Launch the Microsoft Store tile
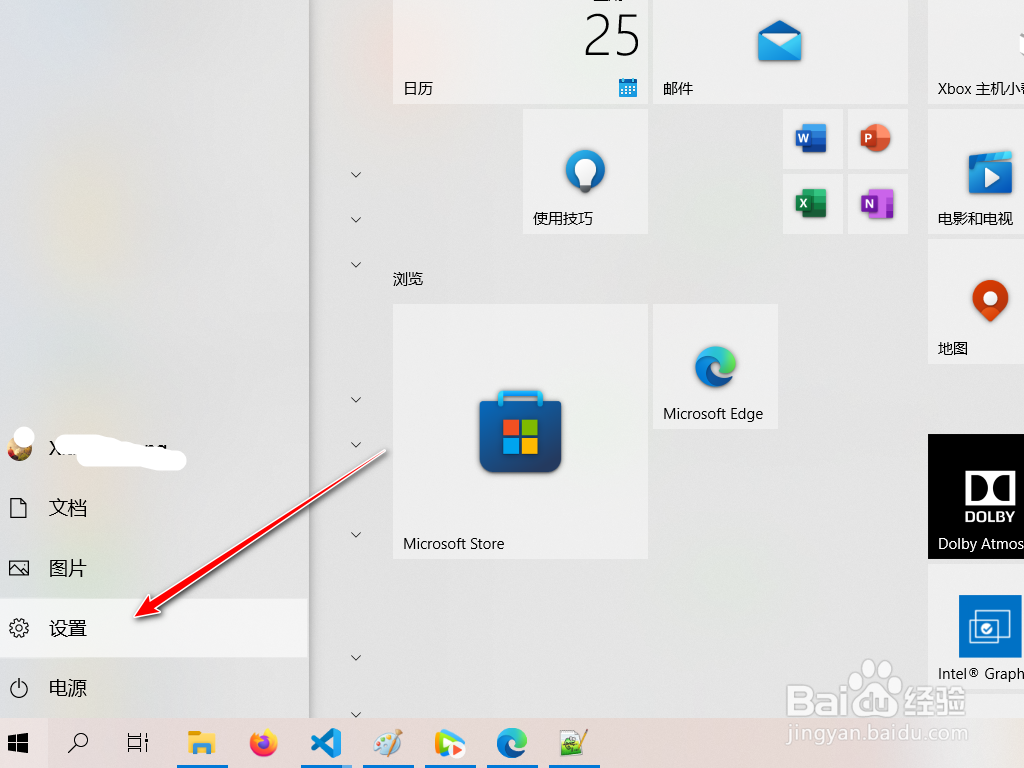The height and width of the screenshot is (768, 1024). pos(520,431)
